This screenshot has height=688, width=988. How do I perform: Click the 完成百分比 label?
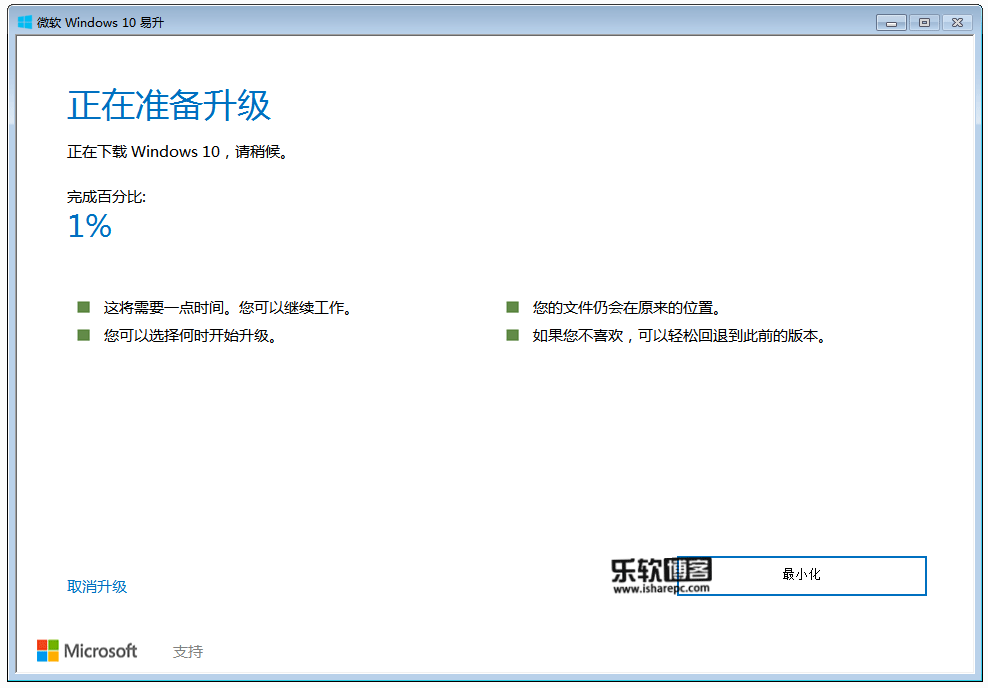(x=106, y=197)
